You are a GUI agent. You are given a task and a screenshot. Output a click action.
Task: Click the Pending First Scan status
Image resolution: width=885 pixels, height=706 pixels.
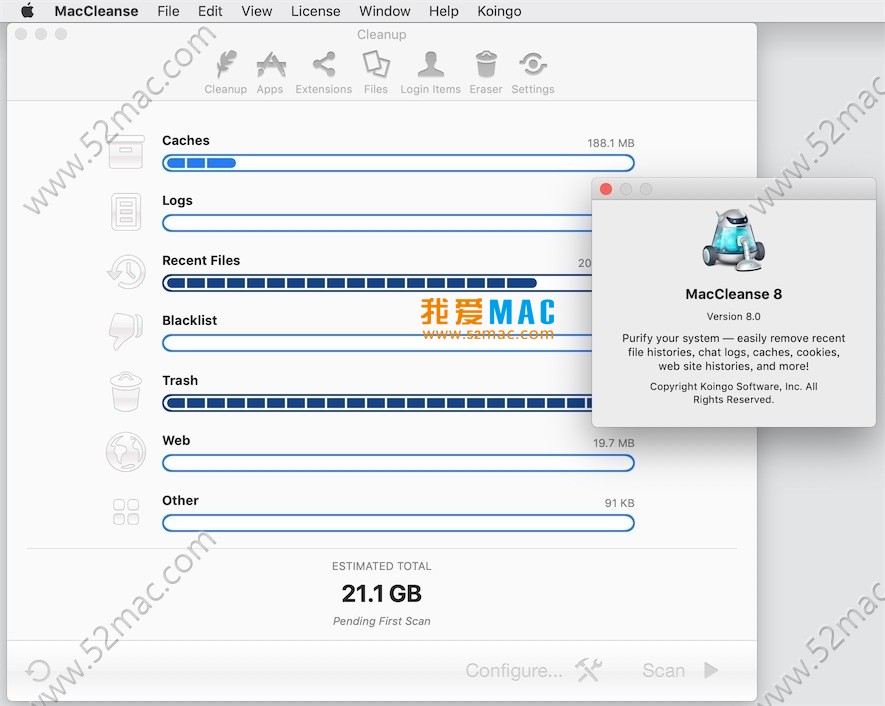point(382,621)
